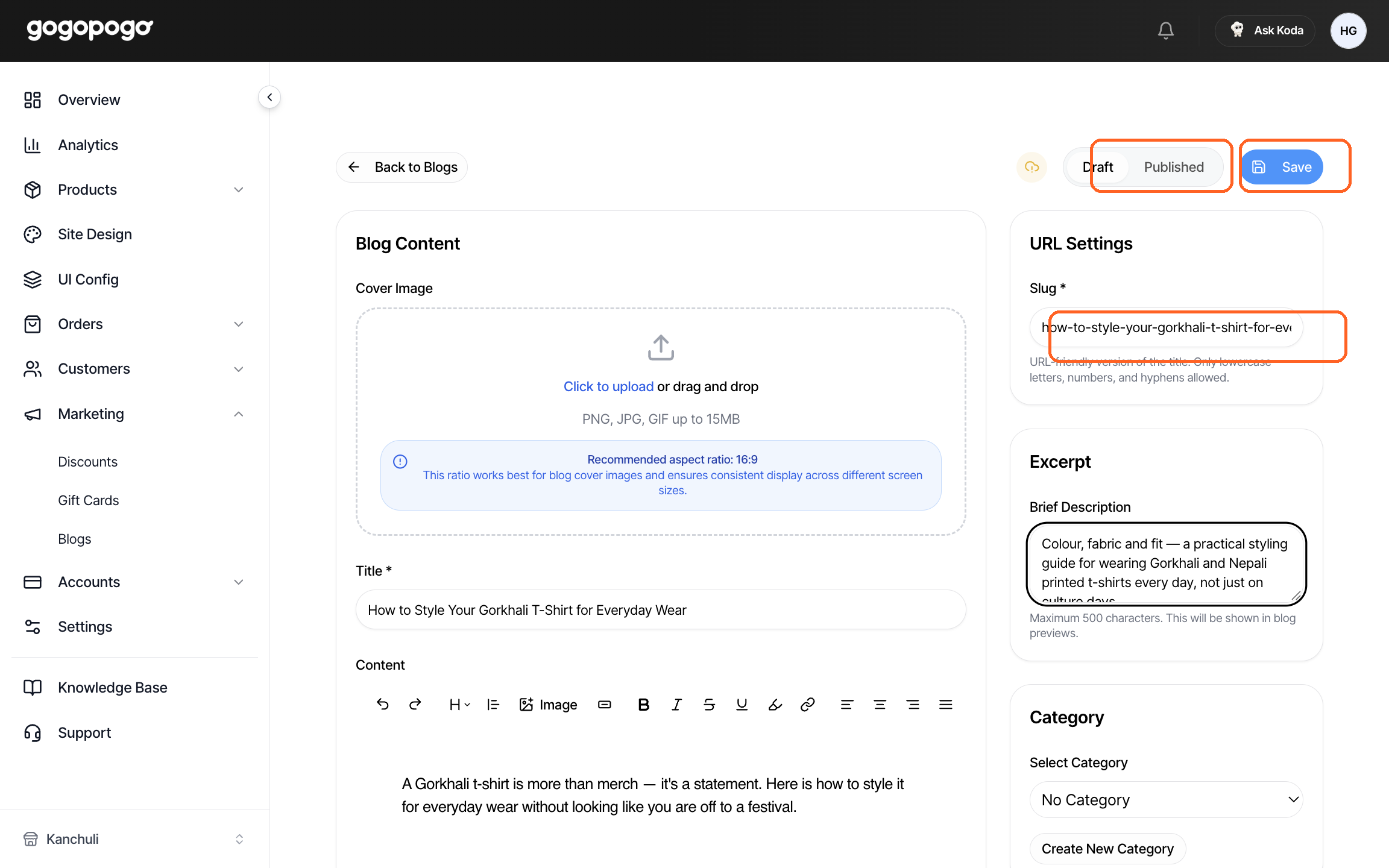Screen dimensions: 1389x868
Task: Click Create New Category
Action: pos(1107,848)
